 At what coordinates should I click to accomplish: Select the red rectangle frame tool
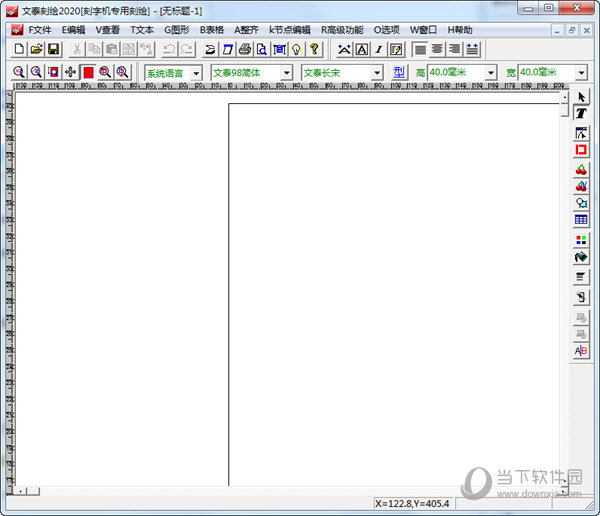click(x=581, y=150)
